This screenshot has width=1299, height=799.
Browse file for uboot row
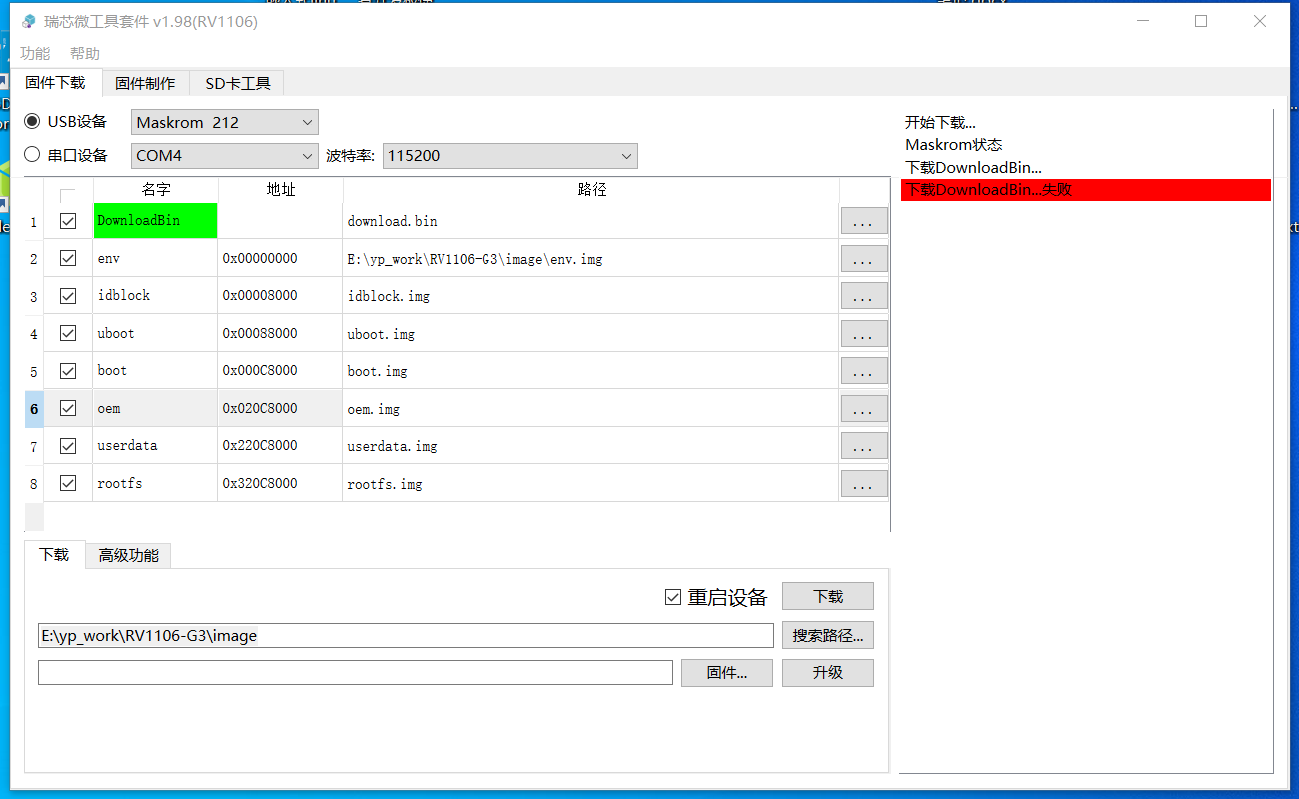pyautogui.click(x=864, y=333)
